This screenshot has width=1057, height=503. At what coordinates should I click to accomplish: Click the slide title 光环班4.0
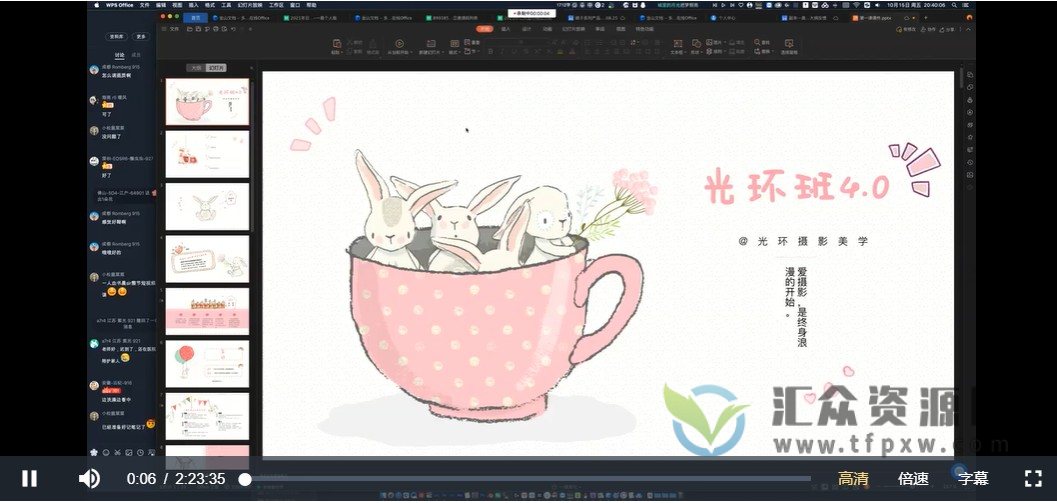pyautogui.click(x=797, y=185)
